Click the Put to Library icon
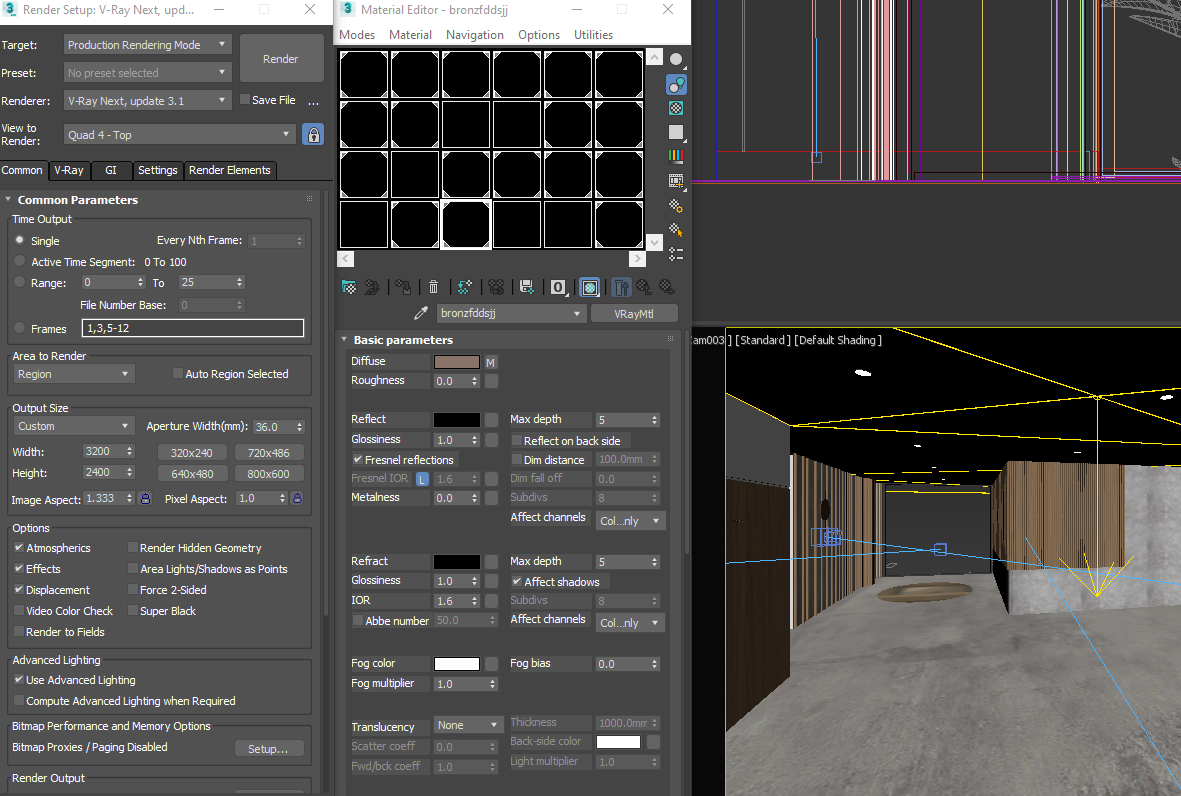Viewport: 1181px width, 796px height. tap(526, 287)
